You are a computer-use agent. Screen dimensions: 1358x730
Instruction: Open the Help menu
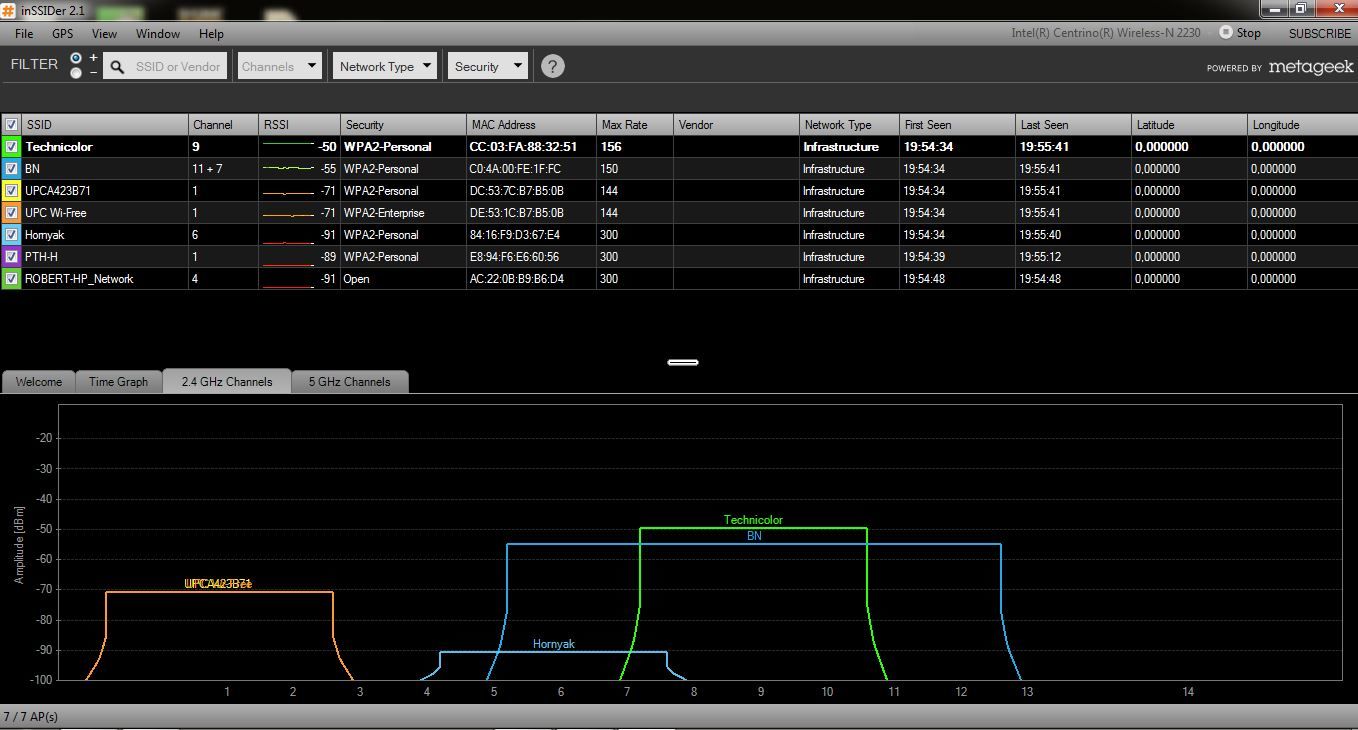tap(211, 33)
